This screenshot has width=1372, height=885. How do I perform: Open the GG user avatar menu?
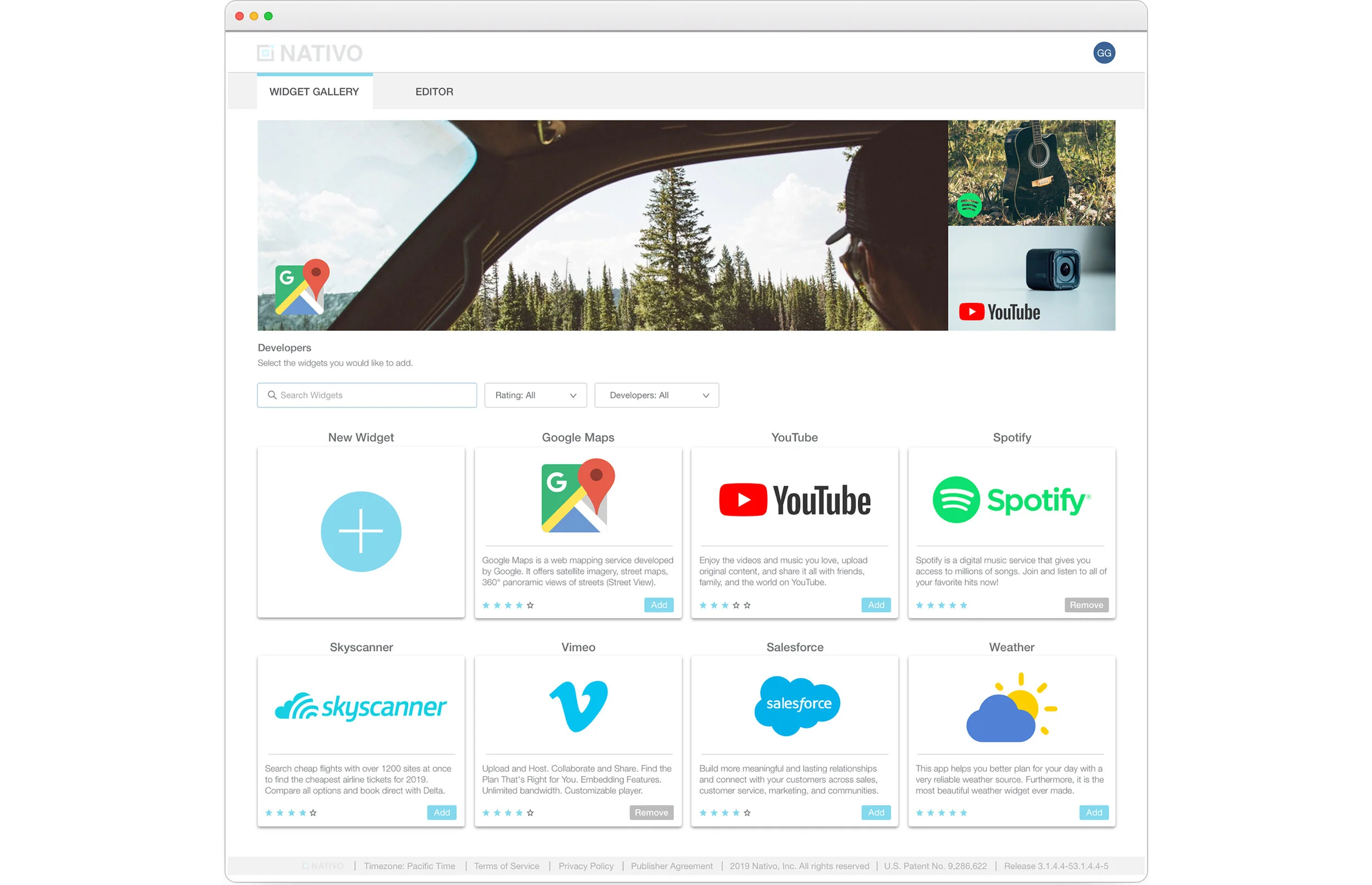coord(1103,53)
